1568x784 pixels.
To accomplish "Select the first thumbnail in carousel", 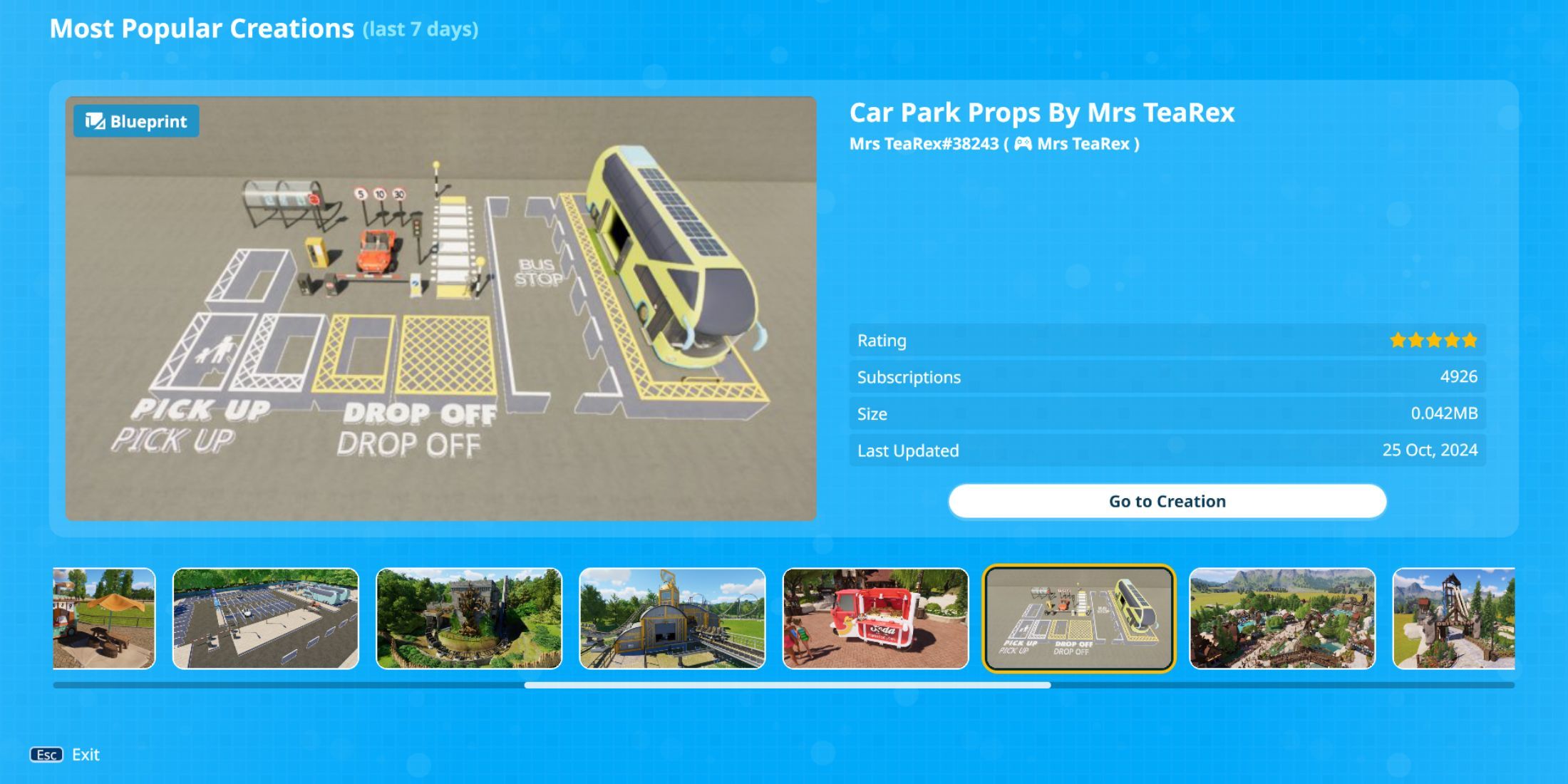I will pyautogui.click(x=105, y=618).
